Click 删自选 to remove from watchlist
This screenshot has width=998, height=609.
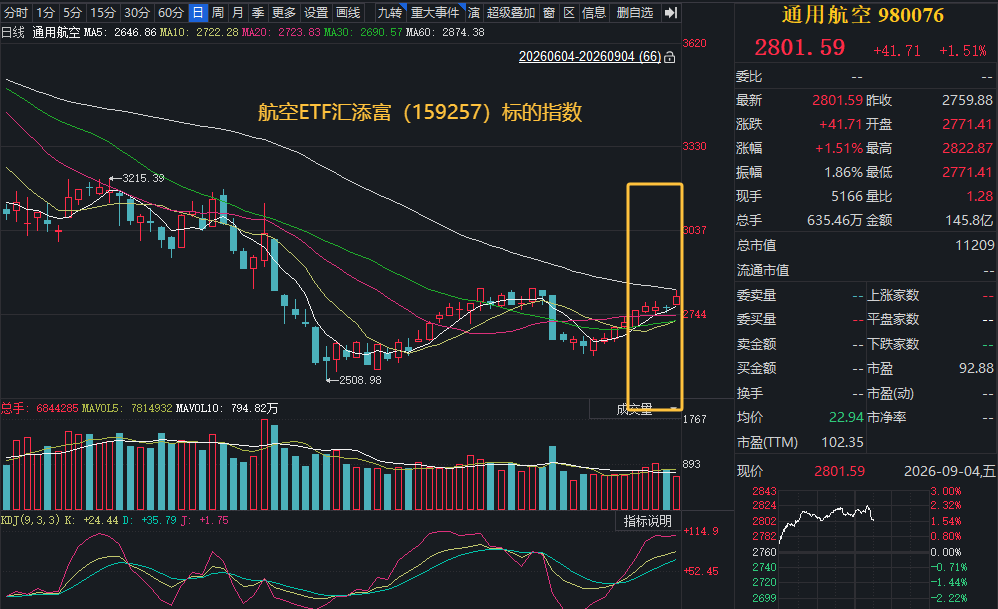[635, 13]
